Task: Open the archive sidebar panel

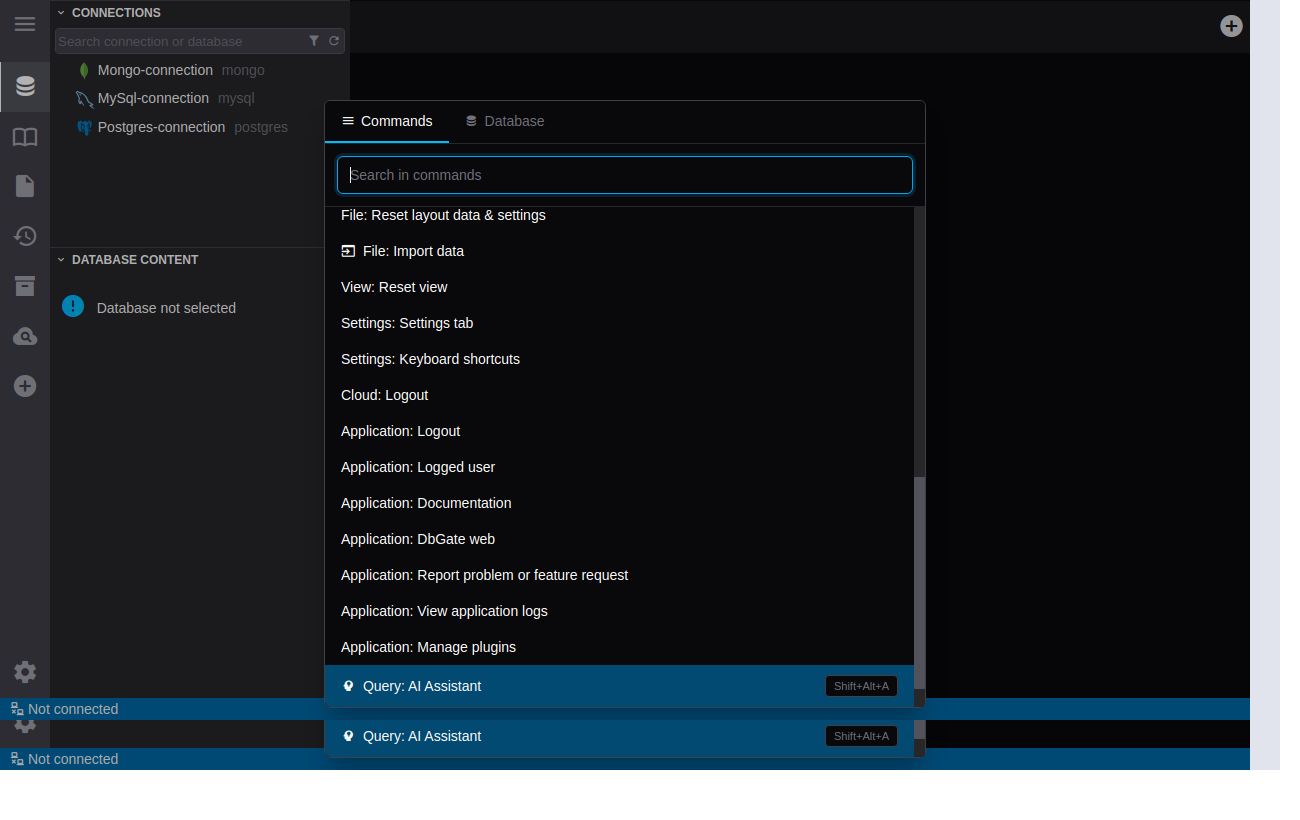Action: coord(25,286)
